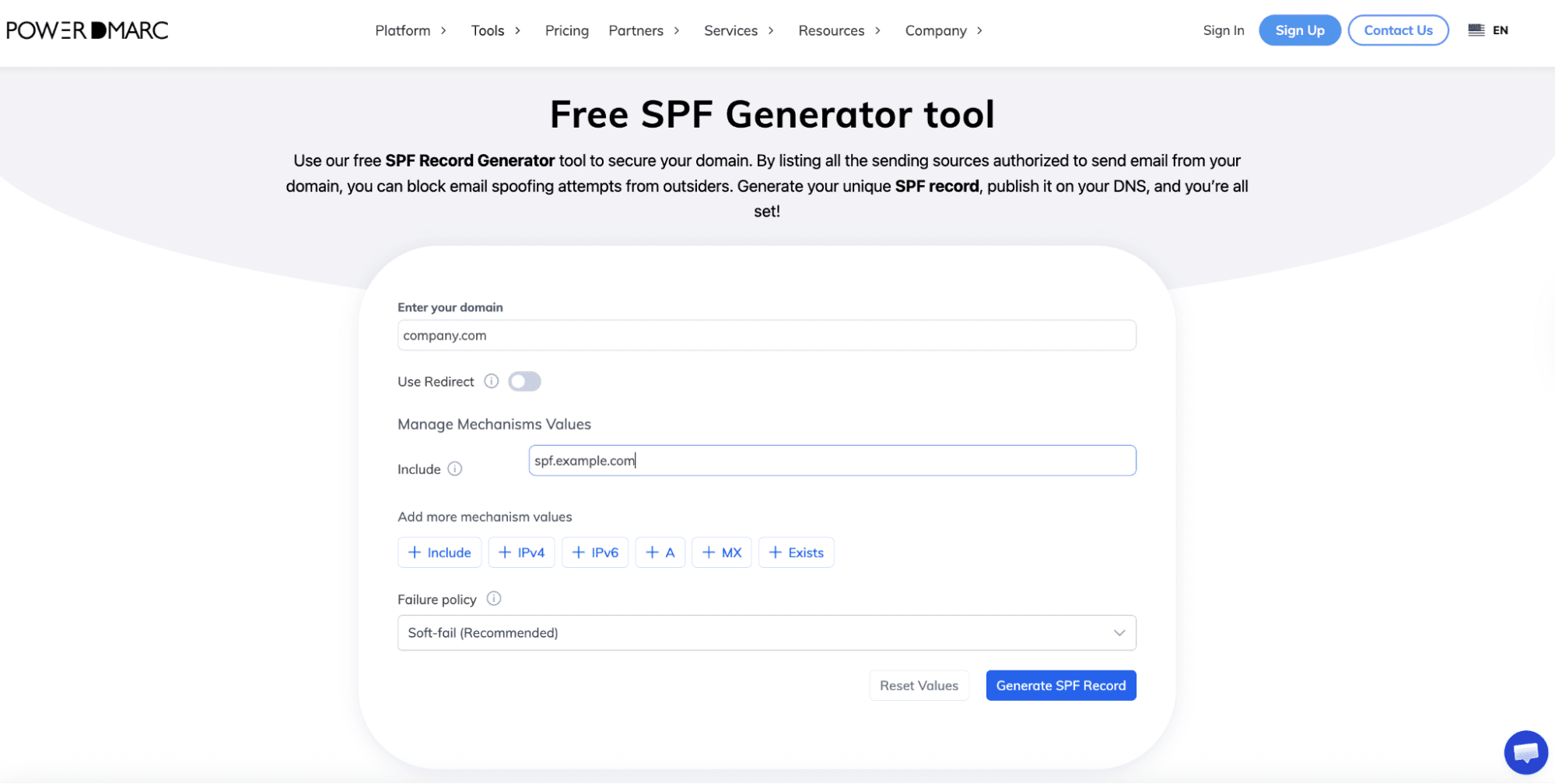Click the Sign Up button
This screenshot has width=1555, height=784.
1300,30
